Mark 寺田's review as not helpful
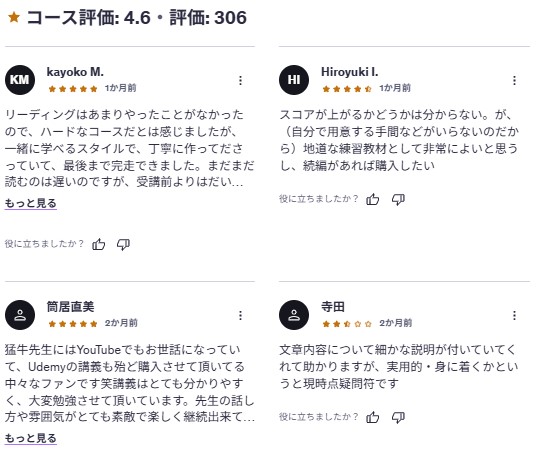This screenshot has height=454, width=539. [398, 418]
